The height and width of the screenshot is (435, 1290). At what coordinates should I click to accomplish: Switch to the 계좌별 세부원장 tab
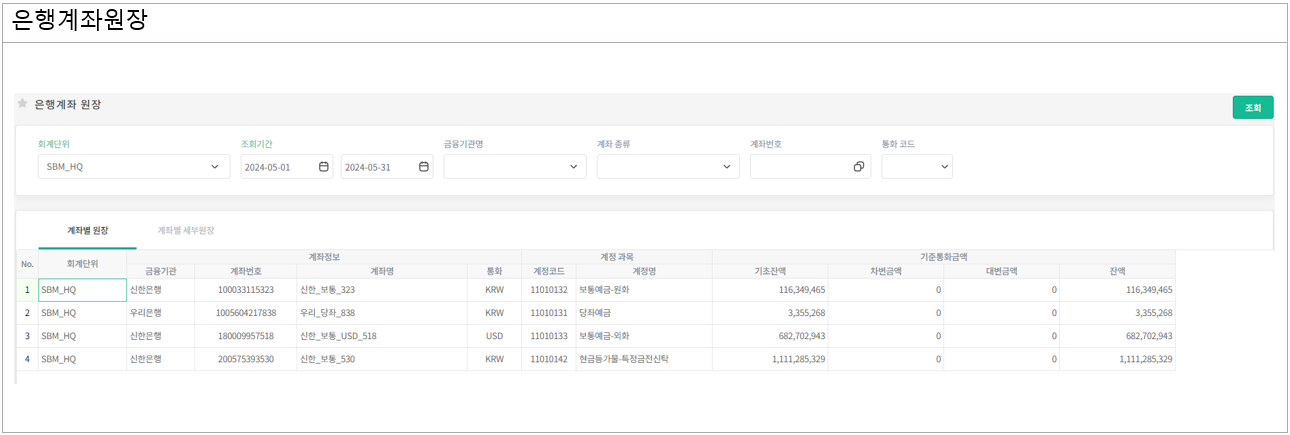[x=186, y=231]
